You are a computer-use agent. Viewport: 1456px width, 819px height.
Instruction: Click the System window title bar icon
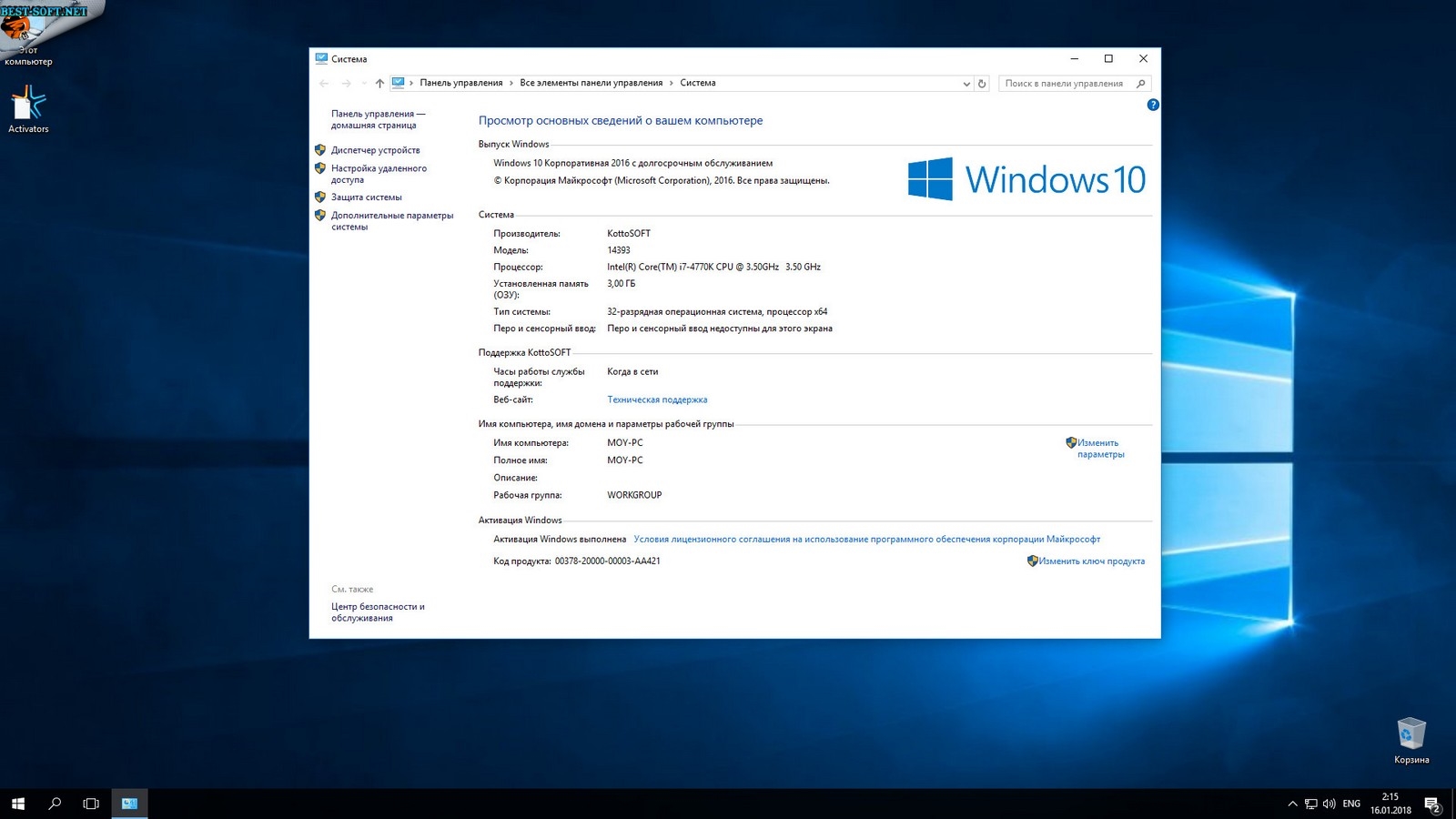pos(321,58)
